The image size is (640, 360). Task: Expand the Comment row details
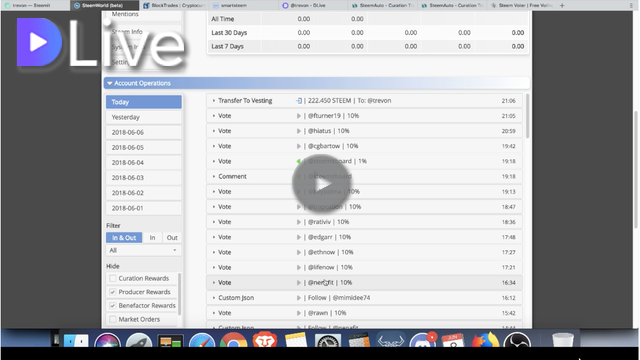click(x=214, y=177)
